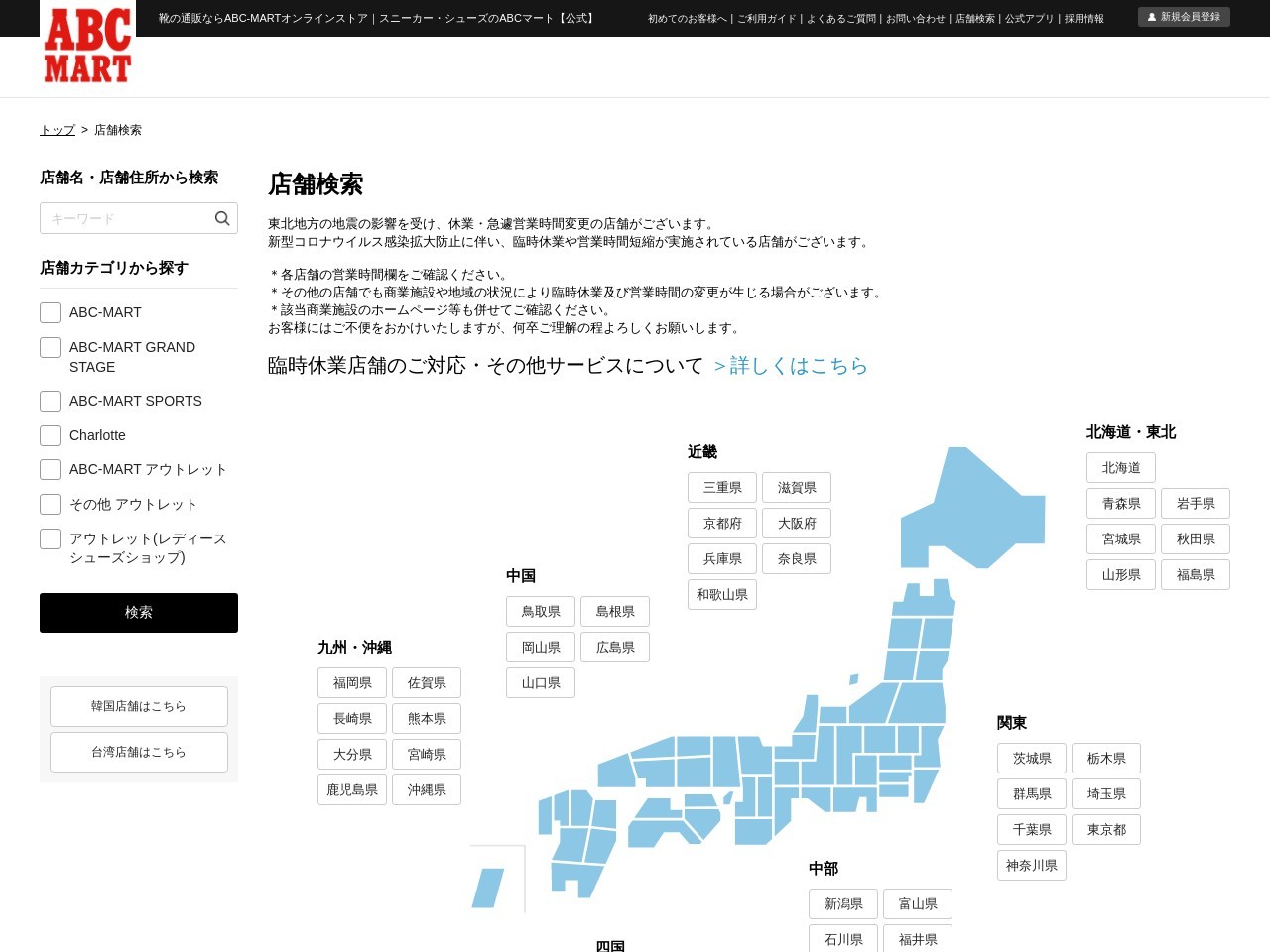Select 和歌山県 prefecture button
This screenshot has height=952, width=1270.
[x=722, y=595]
